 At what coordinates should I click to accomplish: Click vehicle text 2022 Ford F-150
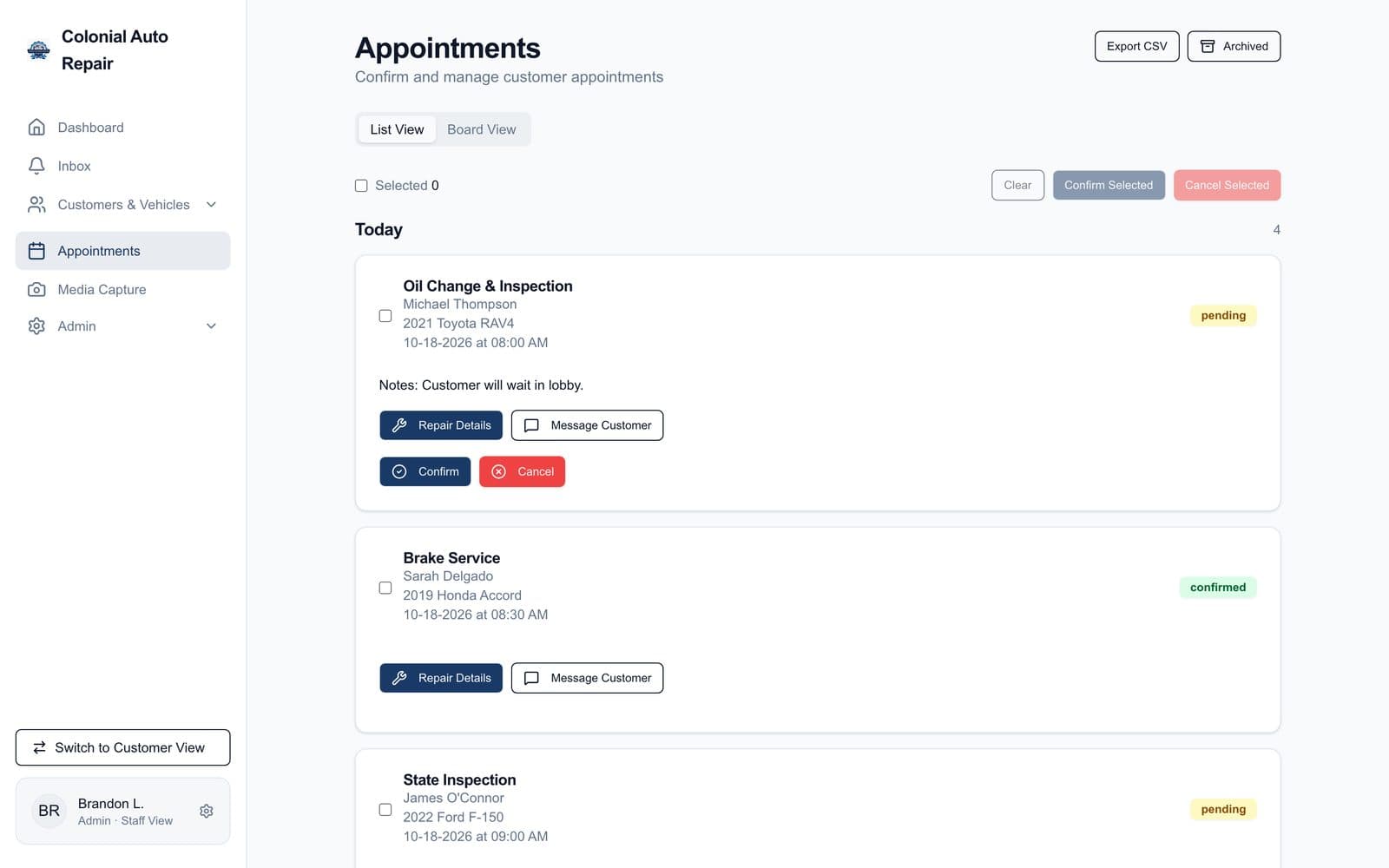pos(453,818)
